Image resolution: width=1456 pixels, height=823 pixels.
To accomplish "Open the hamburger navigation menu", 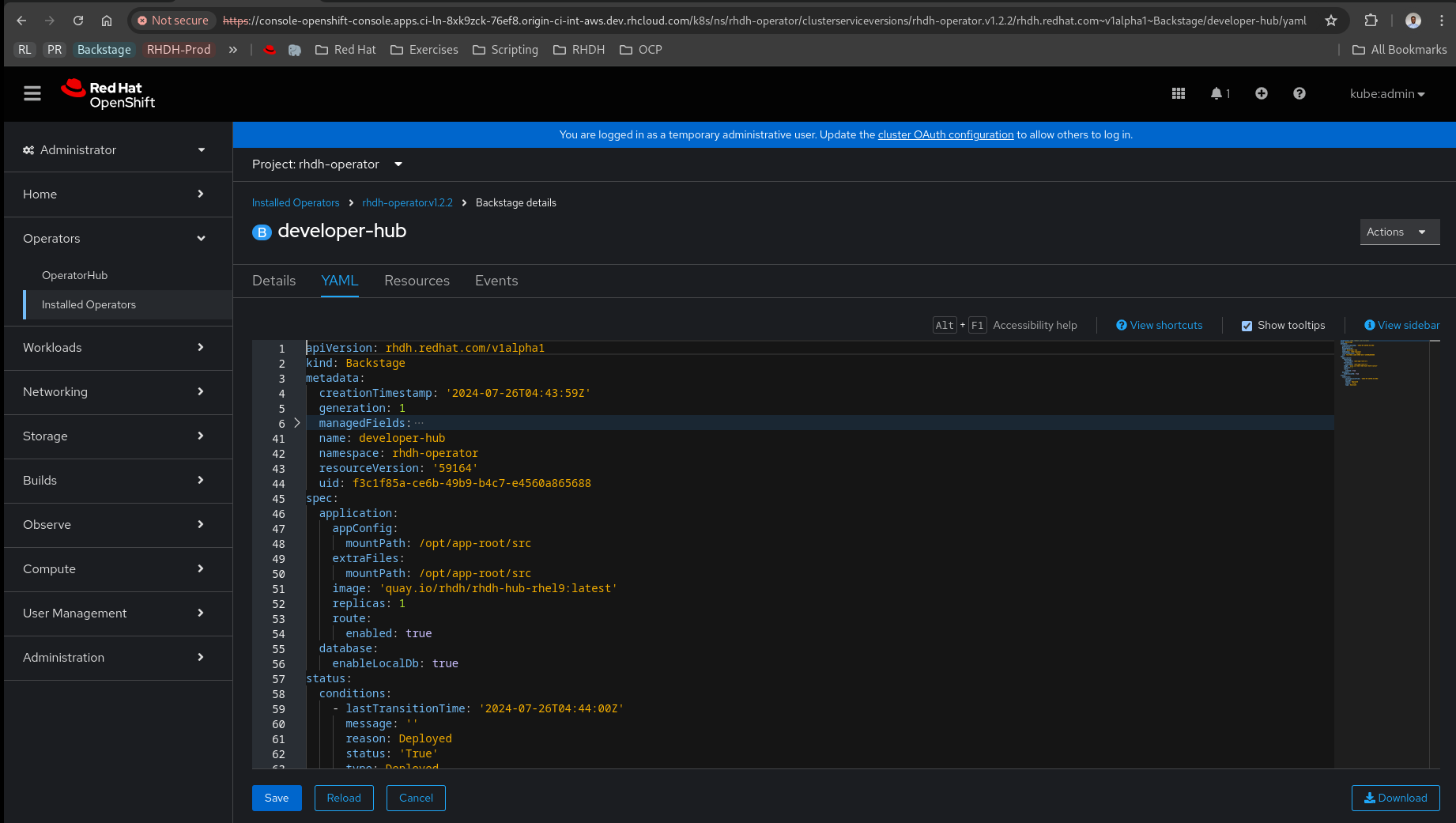I will click(x=32, y=94).
